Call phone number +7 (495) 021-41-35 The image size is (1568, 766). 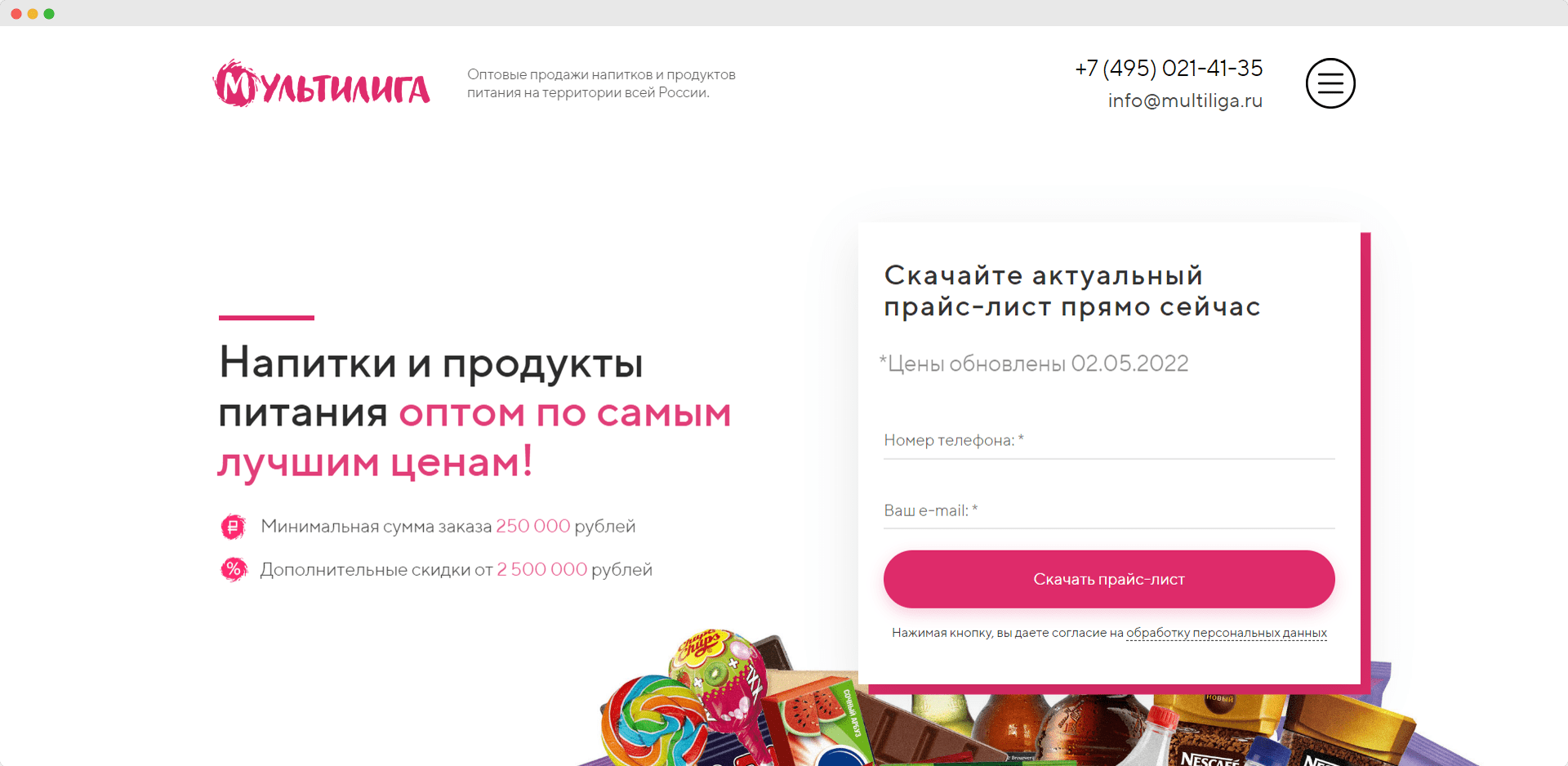click(1169, 69)
